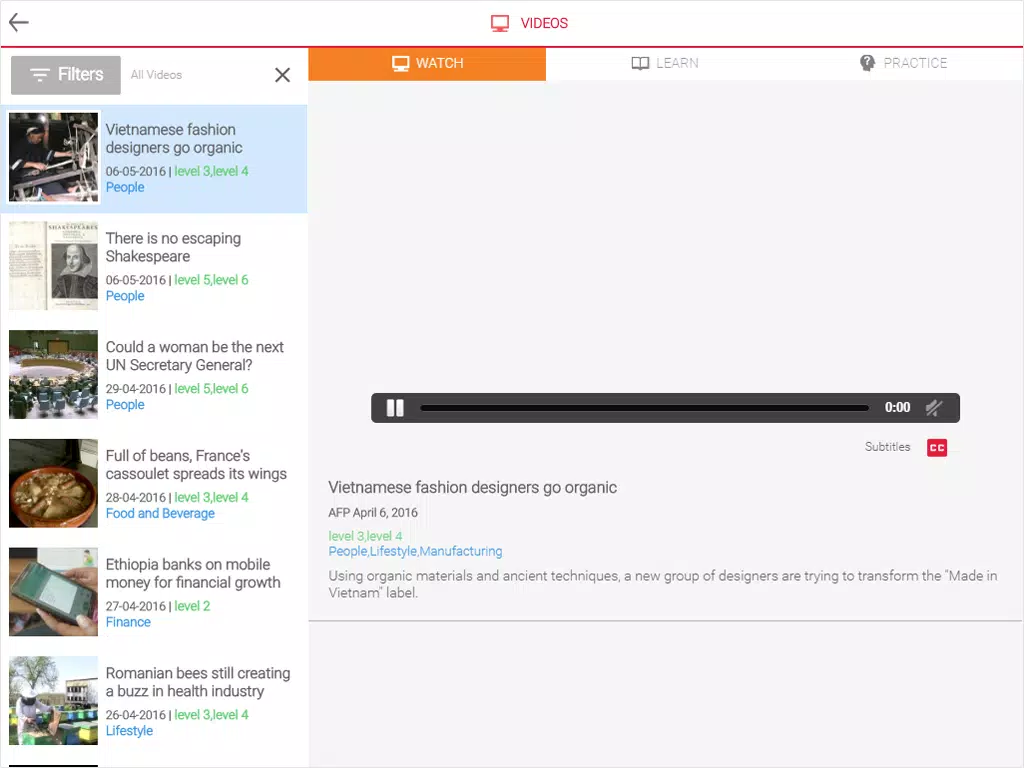
Task: Clear the All Videos filter with X
Action: tap(282, 75)
